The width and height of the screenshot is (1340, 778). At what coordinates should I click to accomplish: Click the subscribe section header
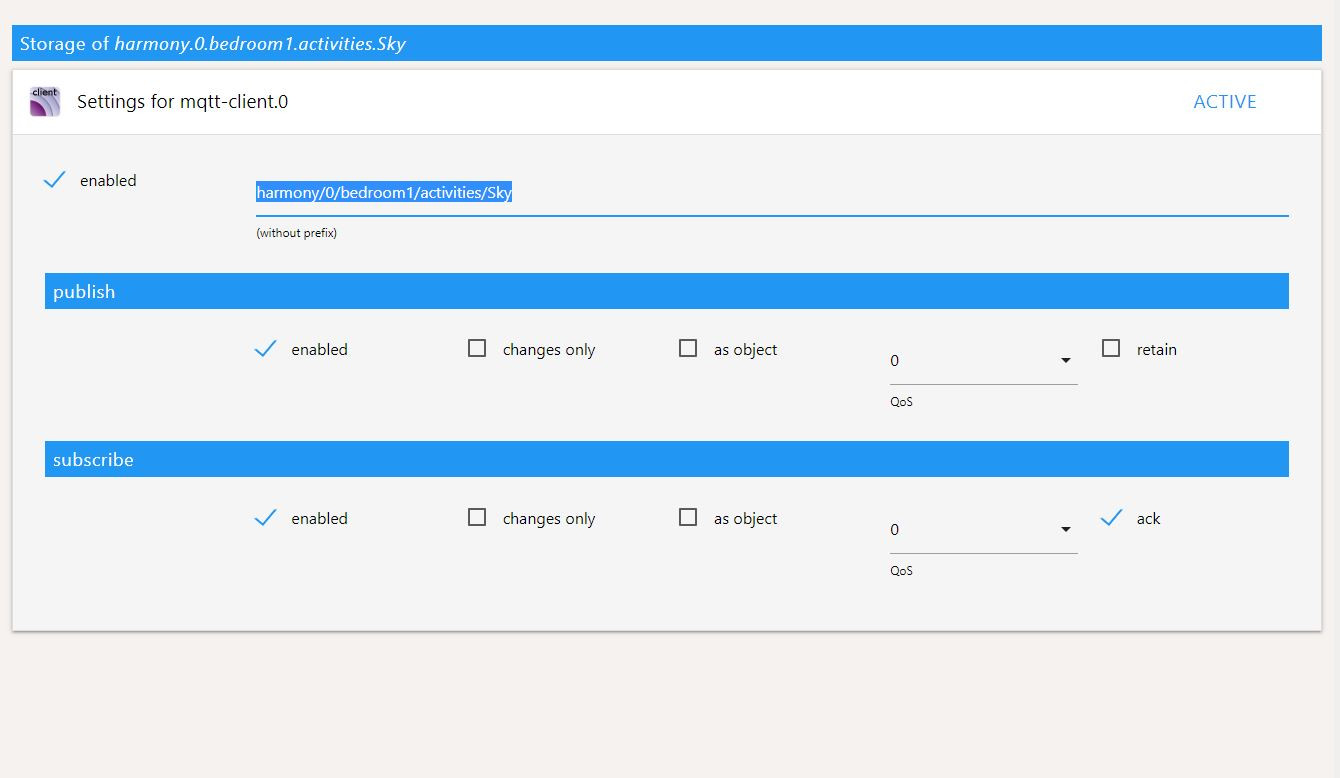coord(666,460)
